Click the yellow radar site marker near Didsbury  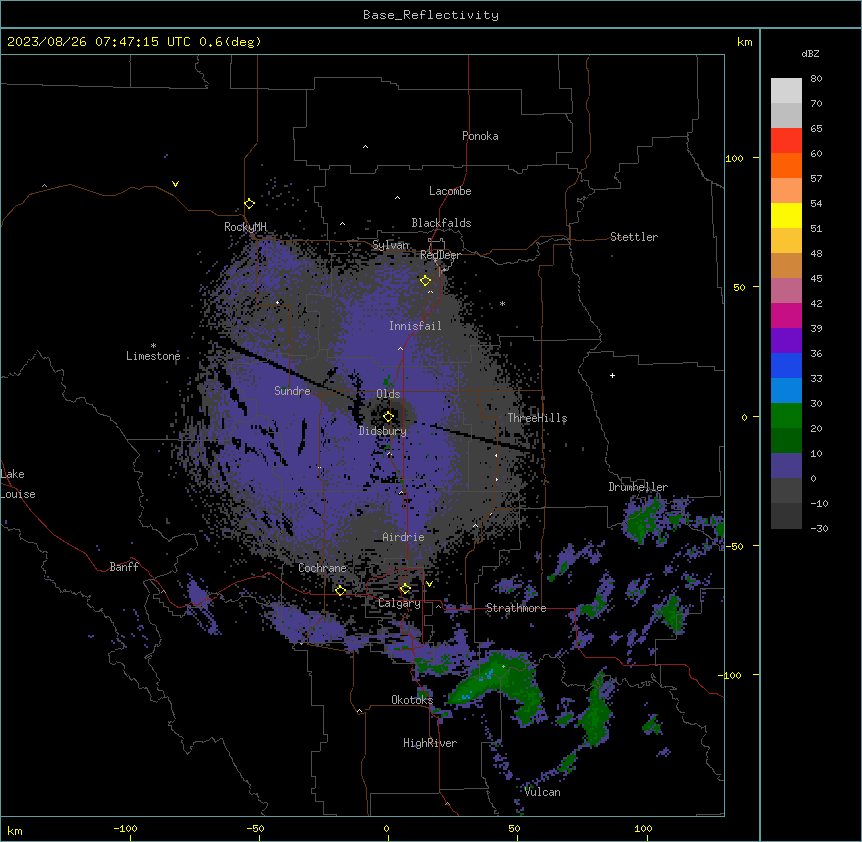pos(388,417)
